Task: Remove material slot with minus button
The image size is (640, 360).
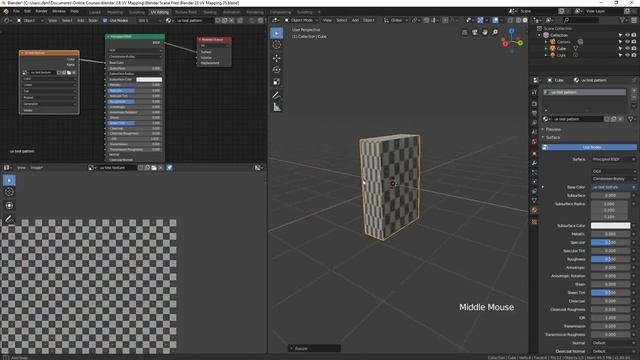Action: (634, 98)
